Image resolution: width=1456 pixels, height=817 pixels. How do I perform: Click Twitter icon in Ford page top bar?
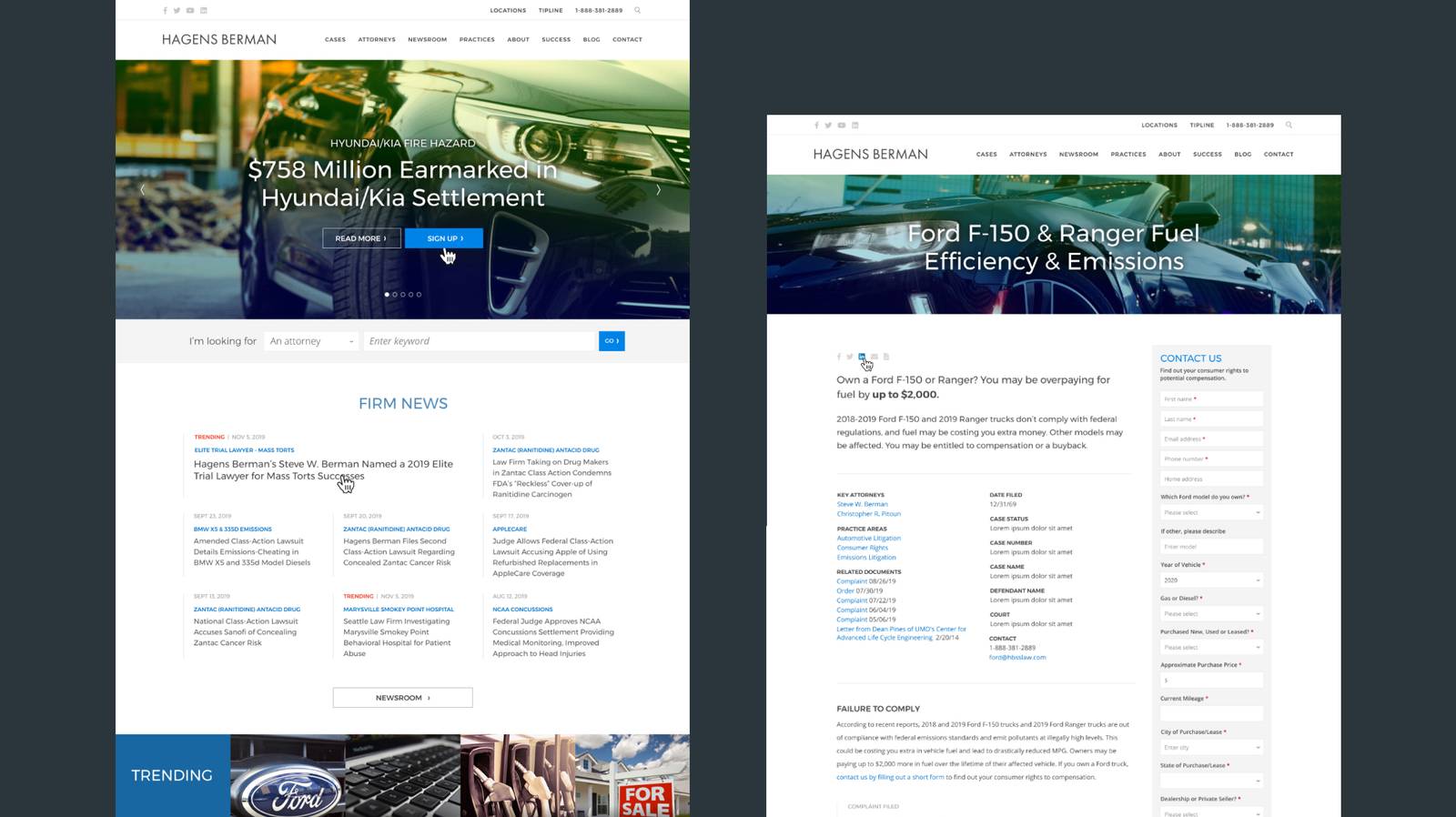[828, 126]
